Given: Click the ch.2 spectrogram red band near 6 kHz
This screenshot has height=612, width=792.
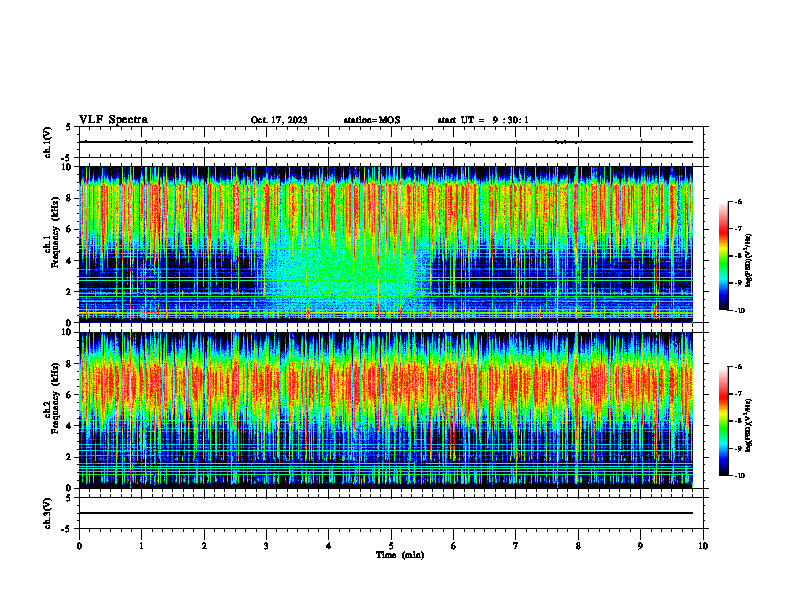Looking at the screenshot, I should point(386,384).
